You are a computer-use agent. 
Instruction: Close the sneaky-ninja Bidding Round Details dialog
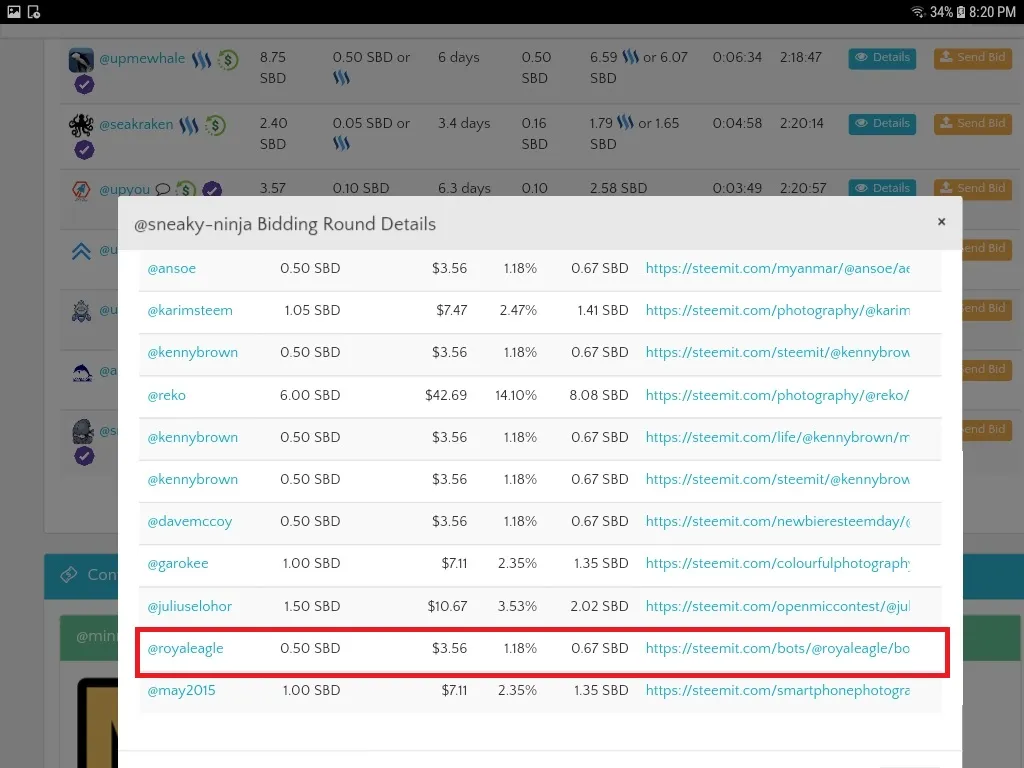(x=941, y=222)
